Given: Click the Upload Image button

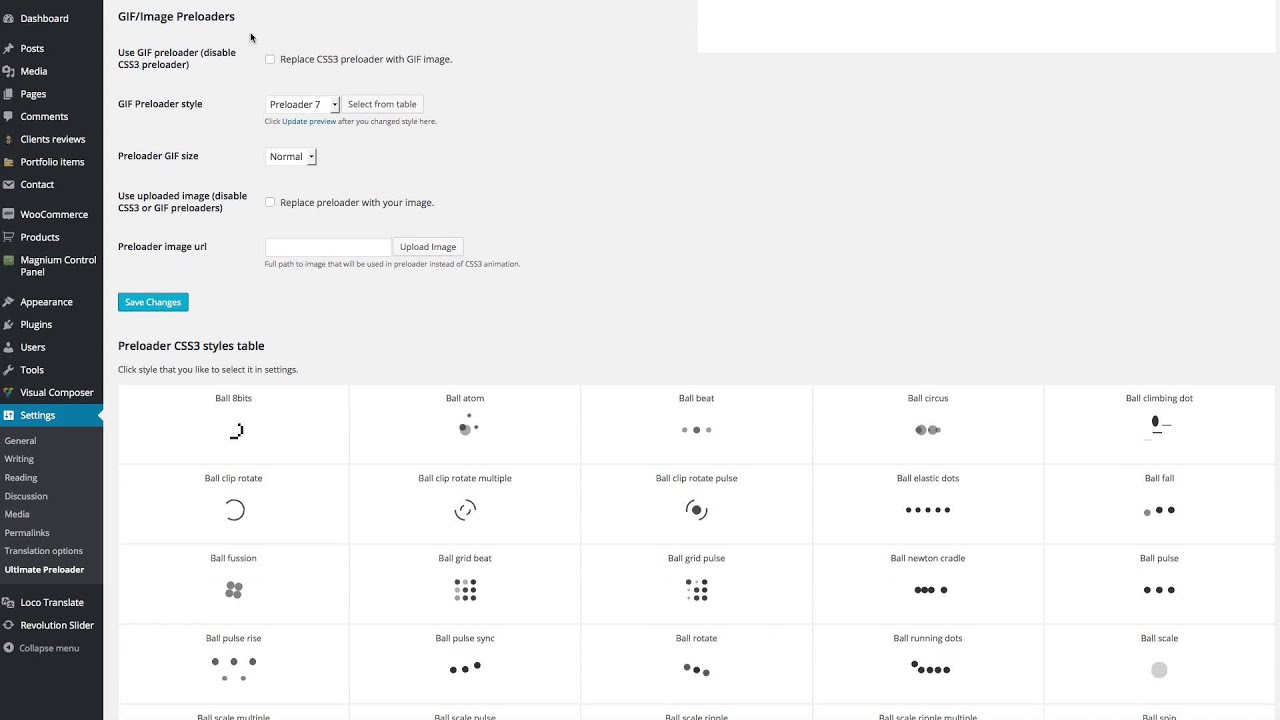Looking at the screenshot, I should (x=428, y=247).
